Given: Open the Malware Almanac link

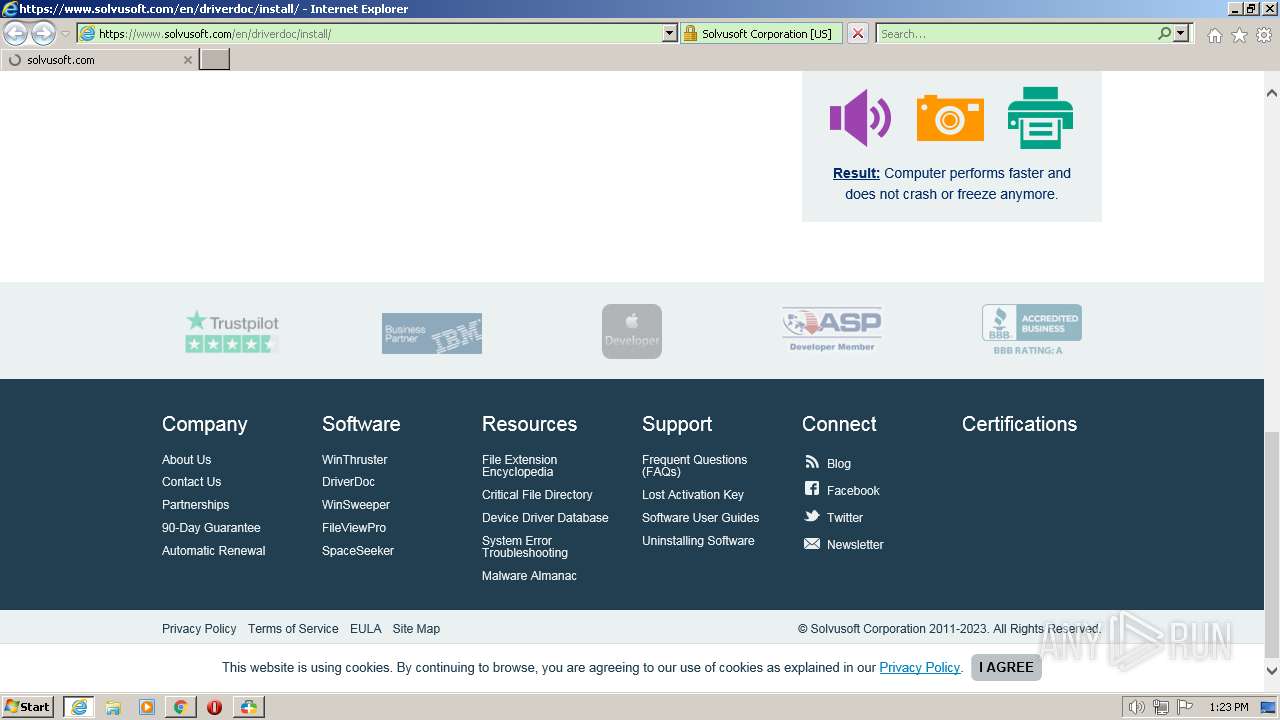Looking at the screenshot, I should 530,576.
